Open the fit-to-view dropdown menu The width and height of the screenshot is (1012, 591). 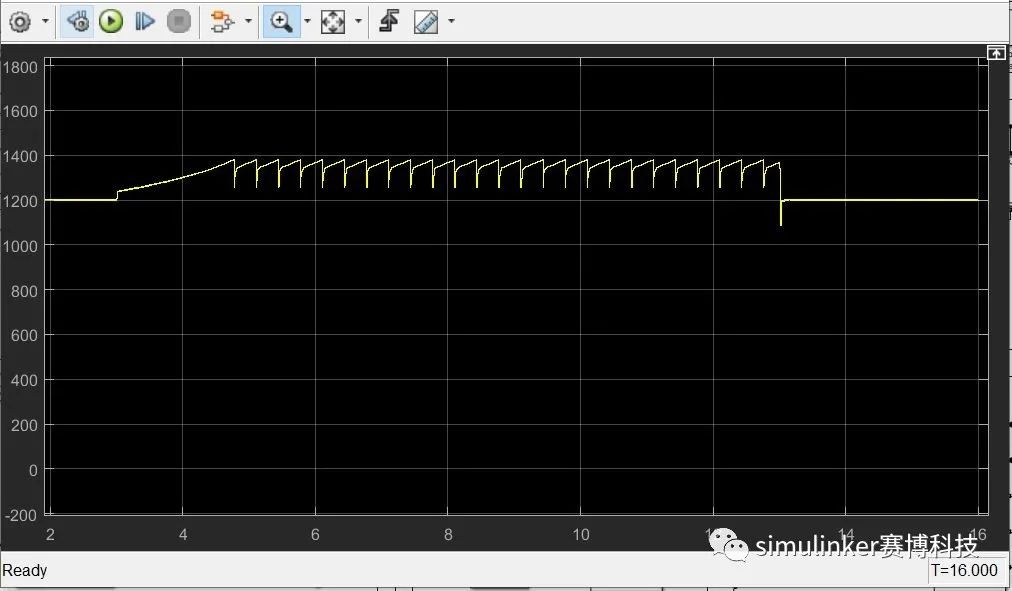[x=358, y=21]
